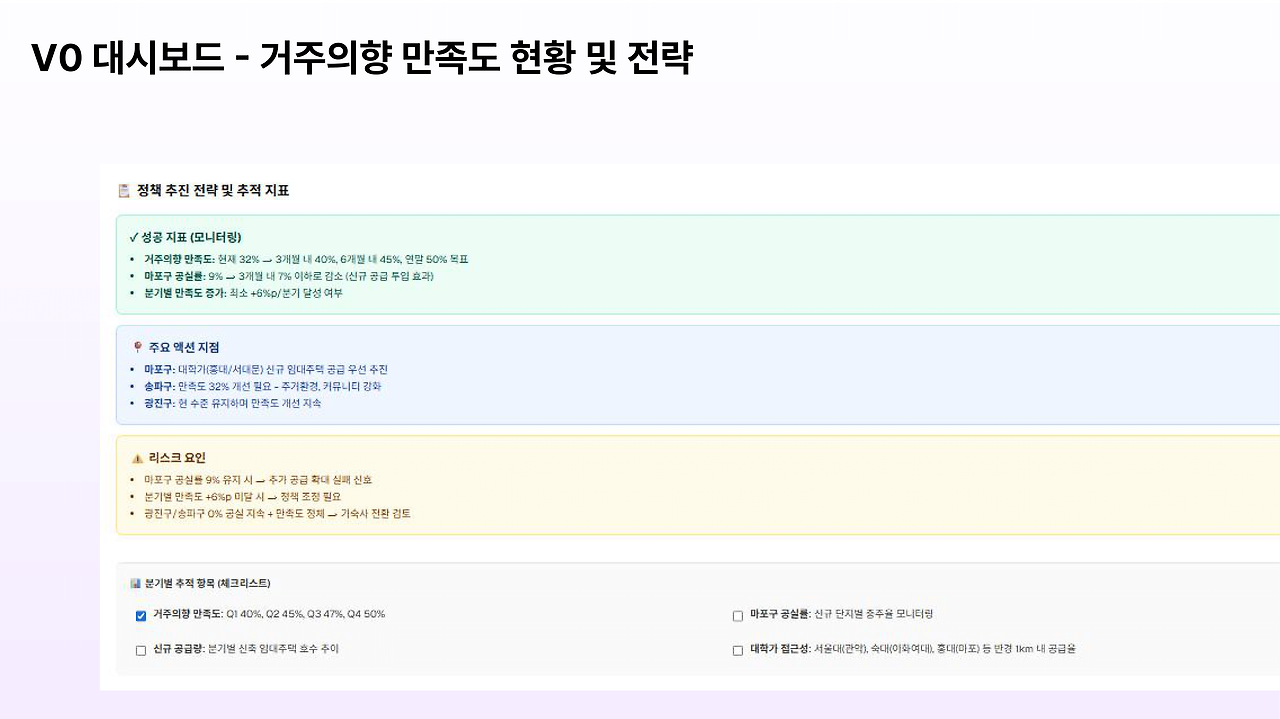Select the 마포구 action item about 신규 임대주택
The width and height of the screenshot is (1280, 719).
pos(270,369)
